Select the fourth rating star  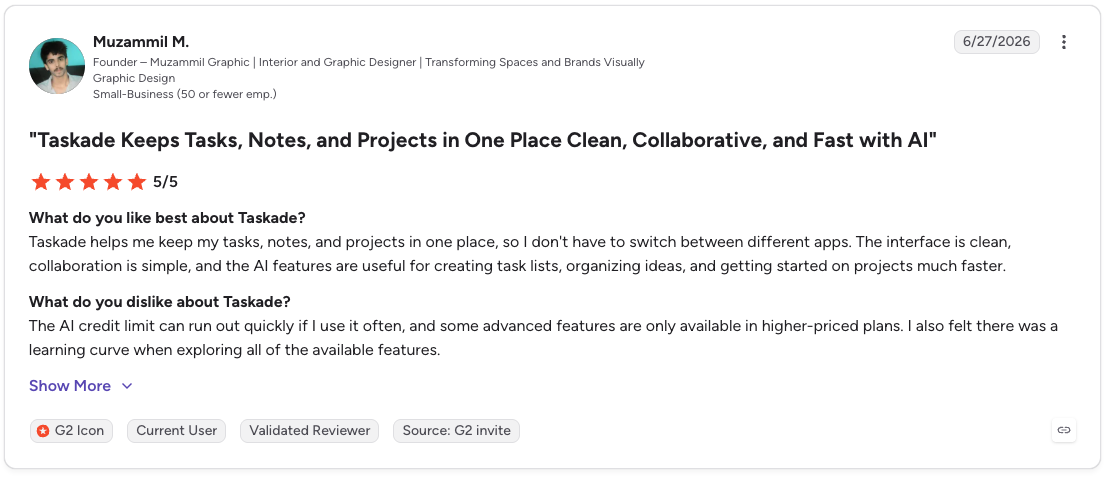pos(113,182)
